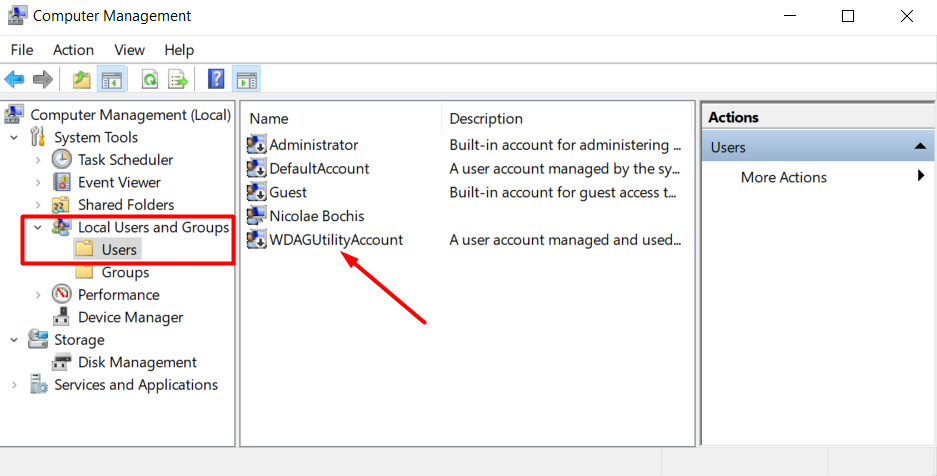Collapse the Users section in Actions pane
The height and width of the screenshot is (476, 937).
click(x=919, y=147)
